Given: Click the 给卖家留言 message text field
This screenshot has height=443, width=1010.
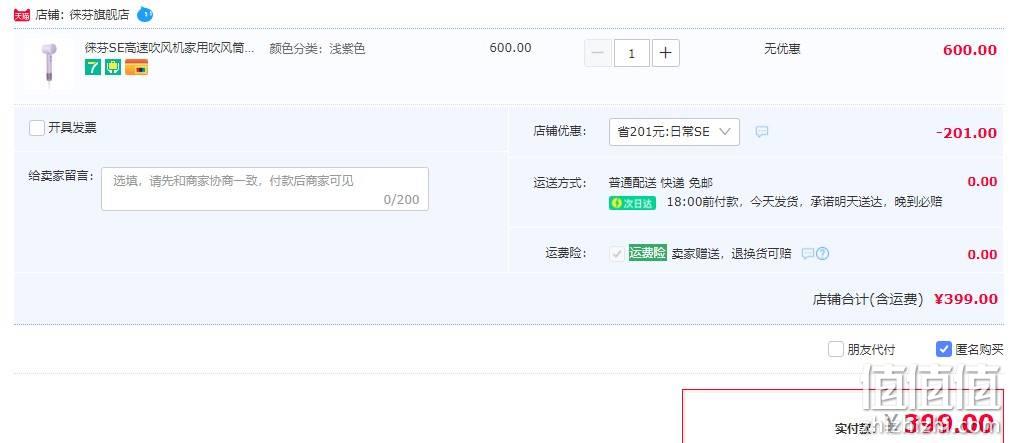Looking at the screenshot, I should coord(265,189).
